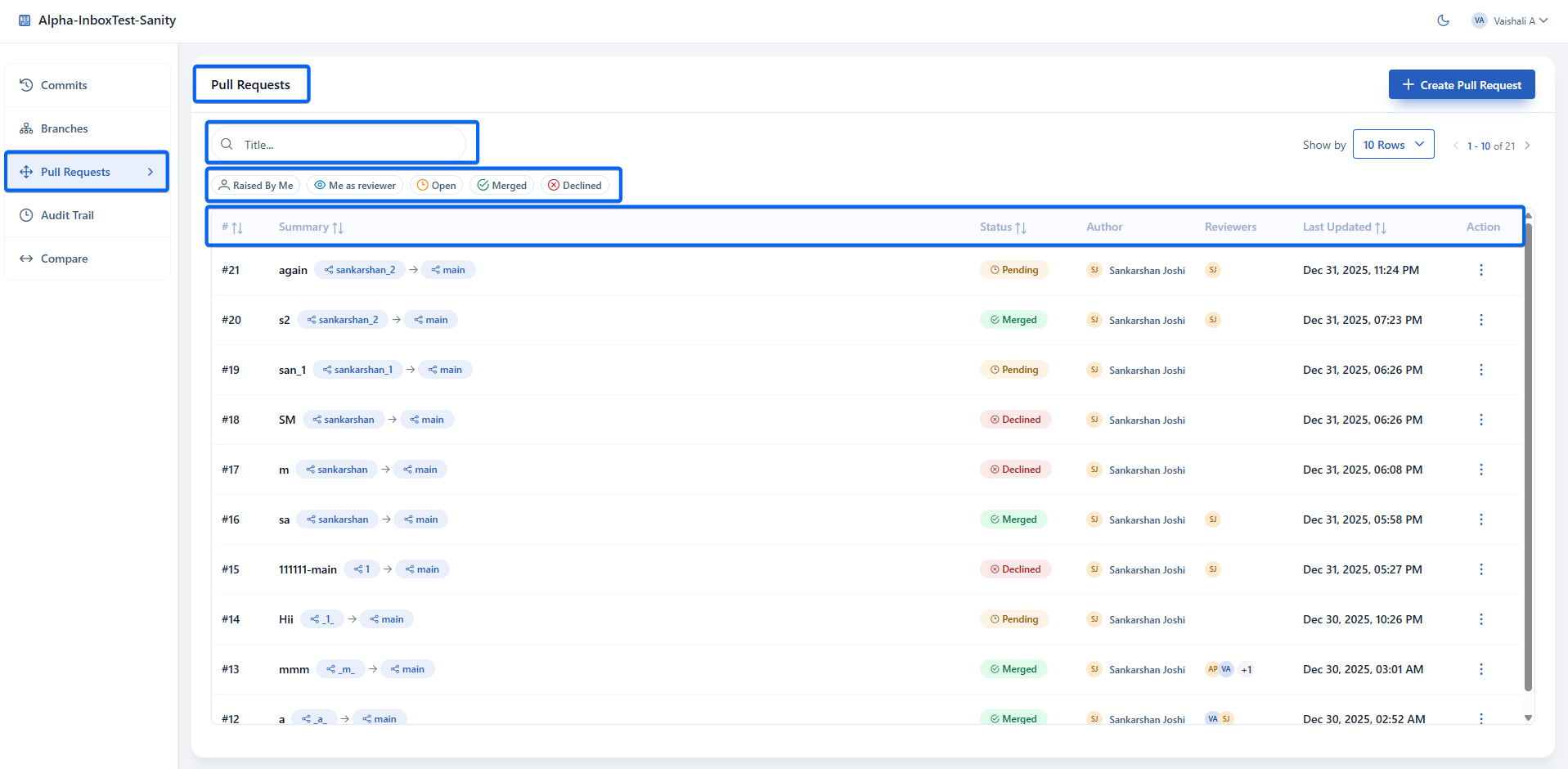Click reviewer SJ avatar on PR #21
Screen dimensions: 1568x769
click(x=1213, y=270)
